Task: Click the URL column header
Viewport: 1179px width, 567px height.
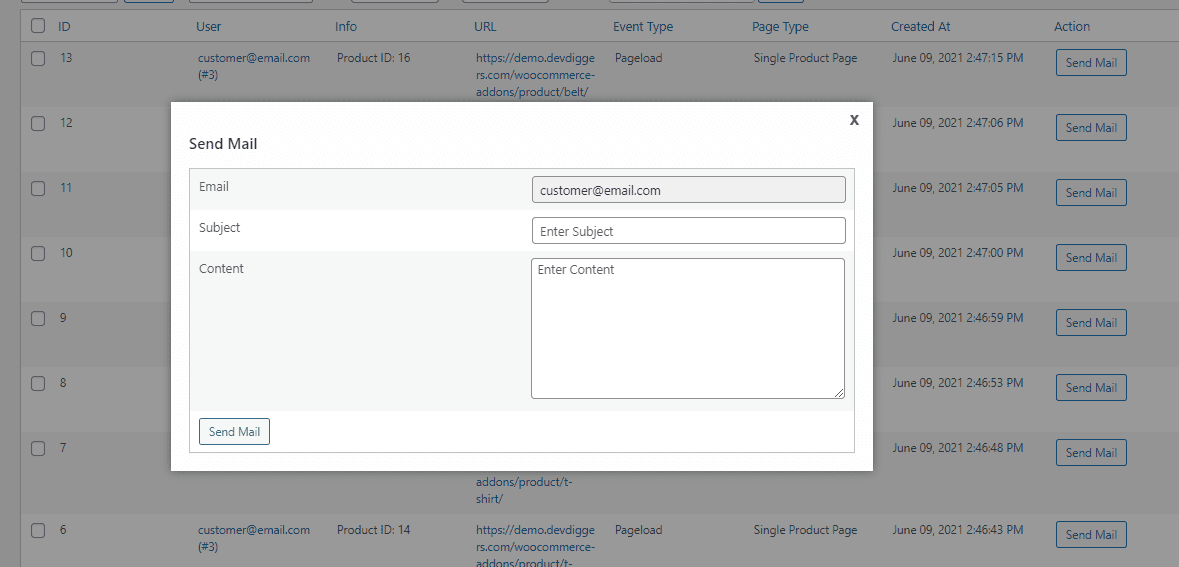Action: tap(486, 26)
